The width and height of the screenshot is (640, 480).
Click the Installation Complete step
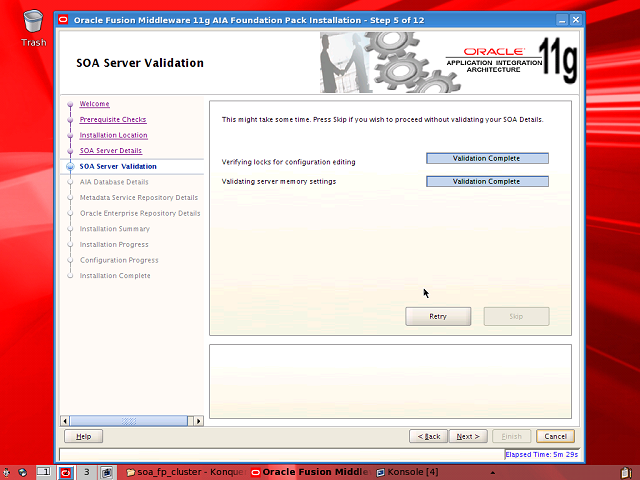(x=115, y=276)
